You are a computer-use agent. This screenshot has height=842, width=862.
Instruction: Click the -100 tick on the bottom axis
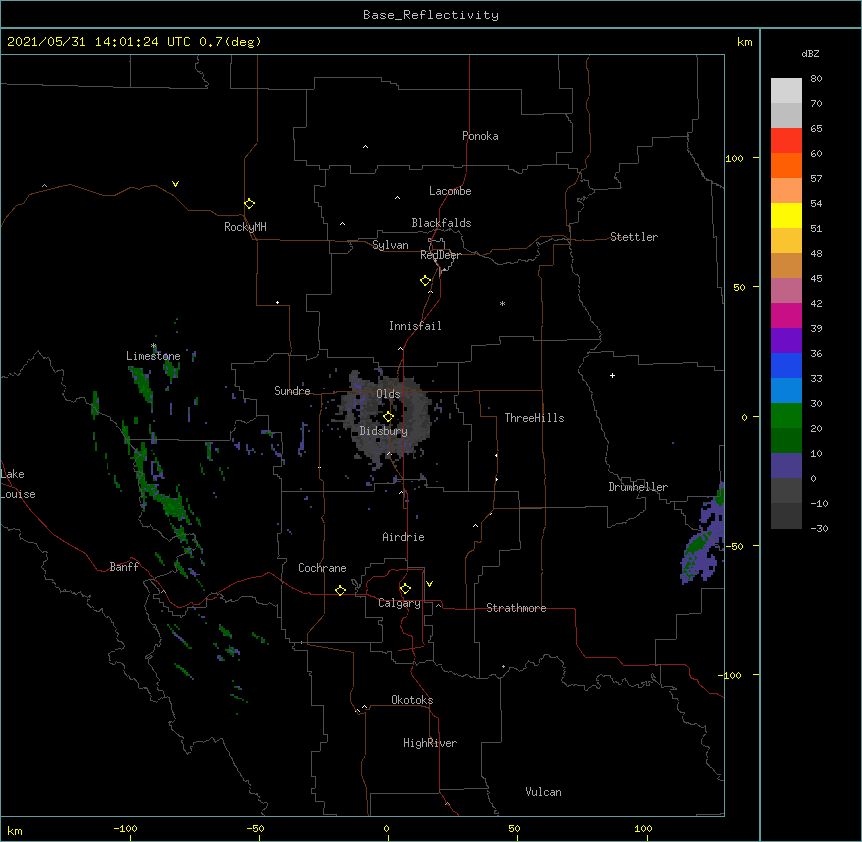tap(125, 828)
